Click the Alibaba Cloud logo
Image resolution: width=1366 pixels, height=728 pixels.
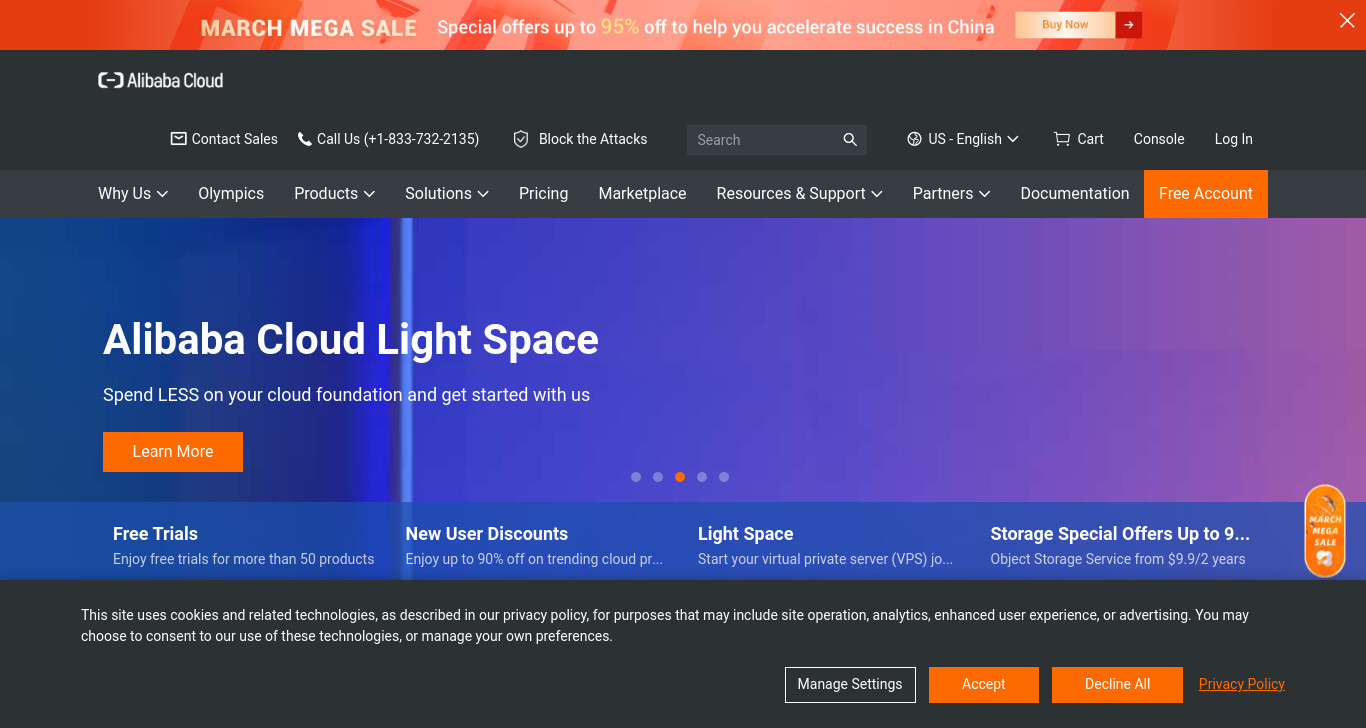(160, 80)
